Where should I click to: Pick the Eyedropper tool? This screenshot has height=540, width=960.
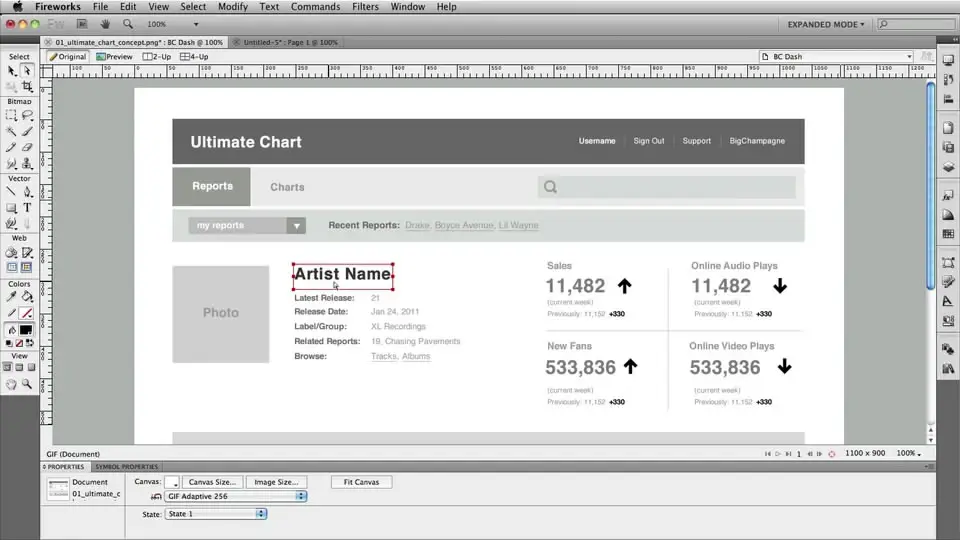tap(12, 297)
